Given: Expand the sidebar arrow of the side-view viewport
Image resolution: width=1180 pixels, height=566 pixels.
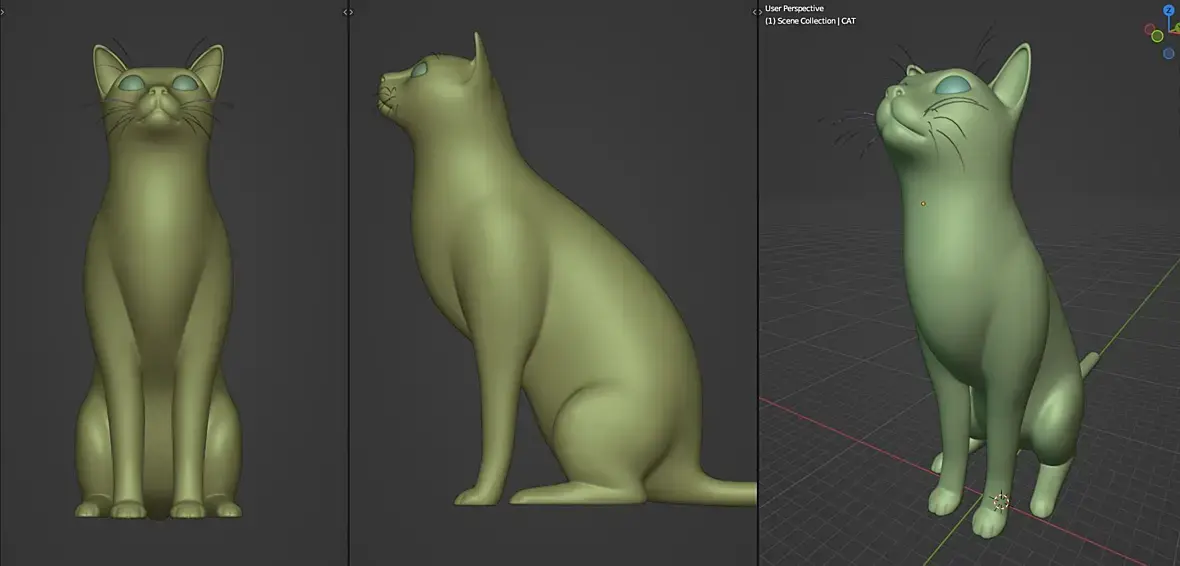Looking at the screenshot, I should pyautogui.click(x=755, y=12).
